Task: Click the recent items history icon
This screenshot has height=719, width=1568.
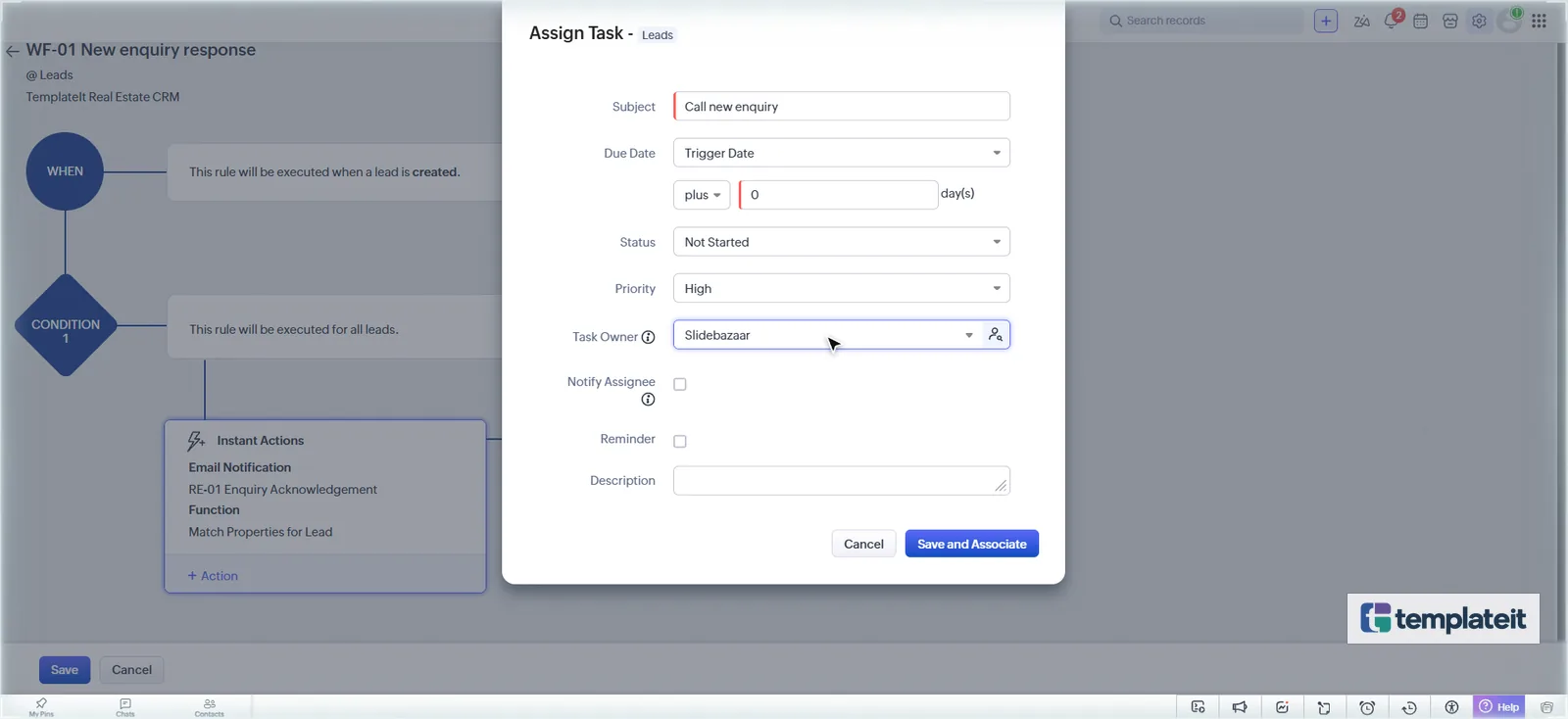Action: [x=1409, y=707]
